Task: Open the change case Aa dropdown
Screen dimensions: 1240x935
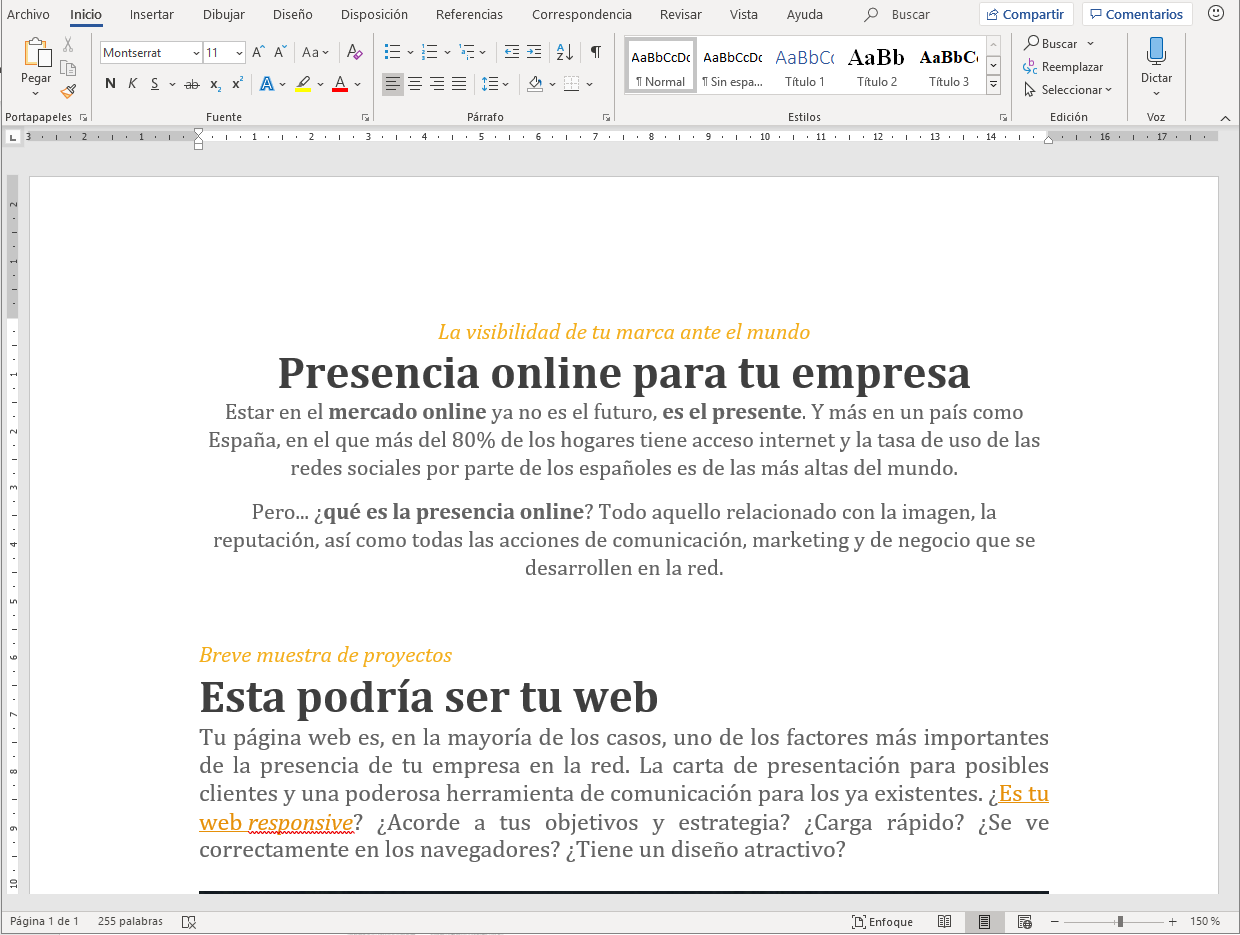Action: 316,52
